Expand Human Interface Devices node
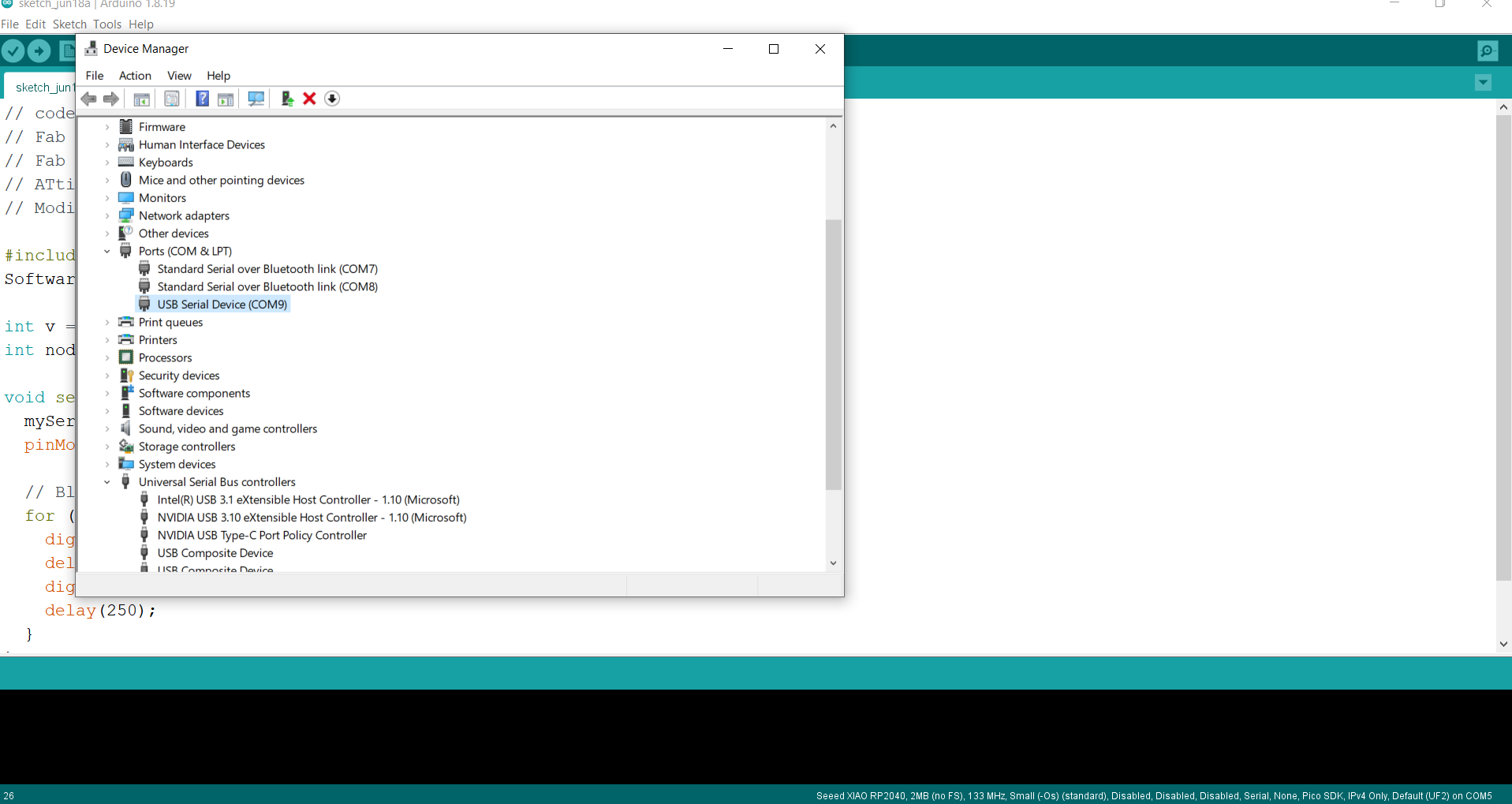This screenshot has width=1512, height=804. (x=107, y=144)
